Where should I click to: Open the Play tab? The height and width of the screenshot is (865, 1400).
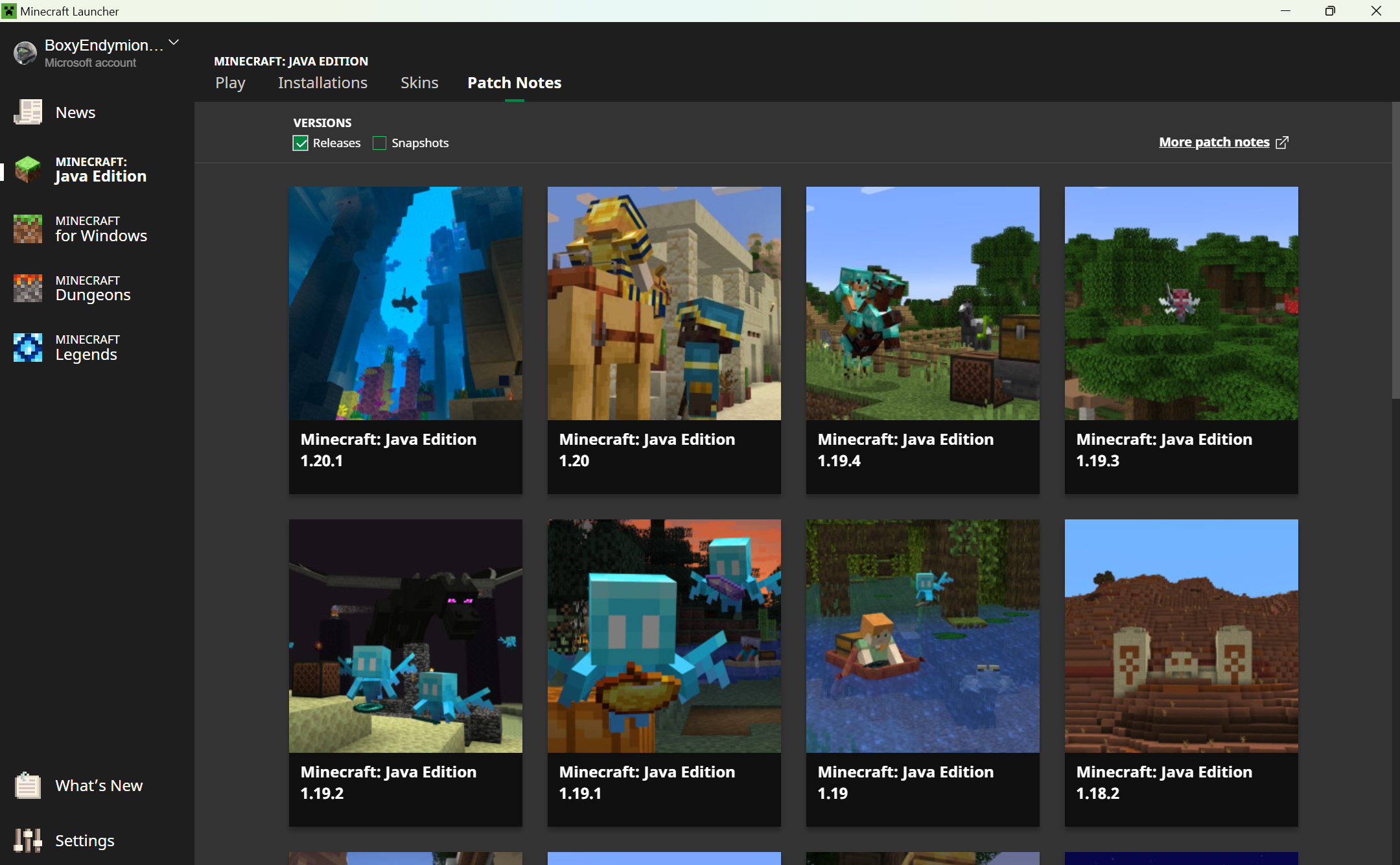pyautogui.click(x=230, y=83)
